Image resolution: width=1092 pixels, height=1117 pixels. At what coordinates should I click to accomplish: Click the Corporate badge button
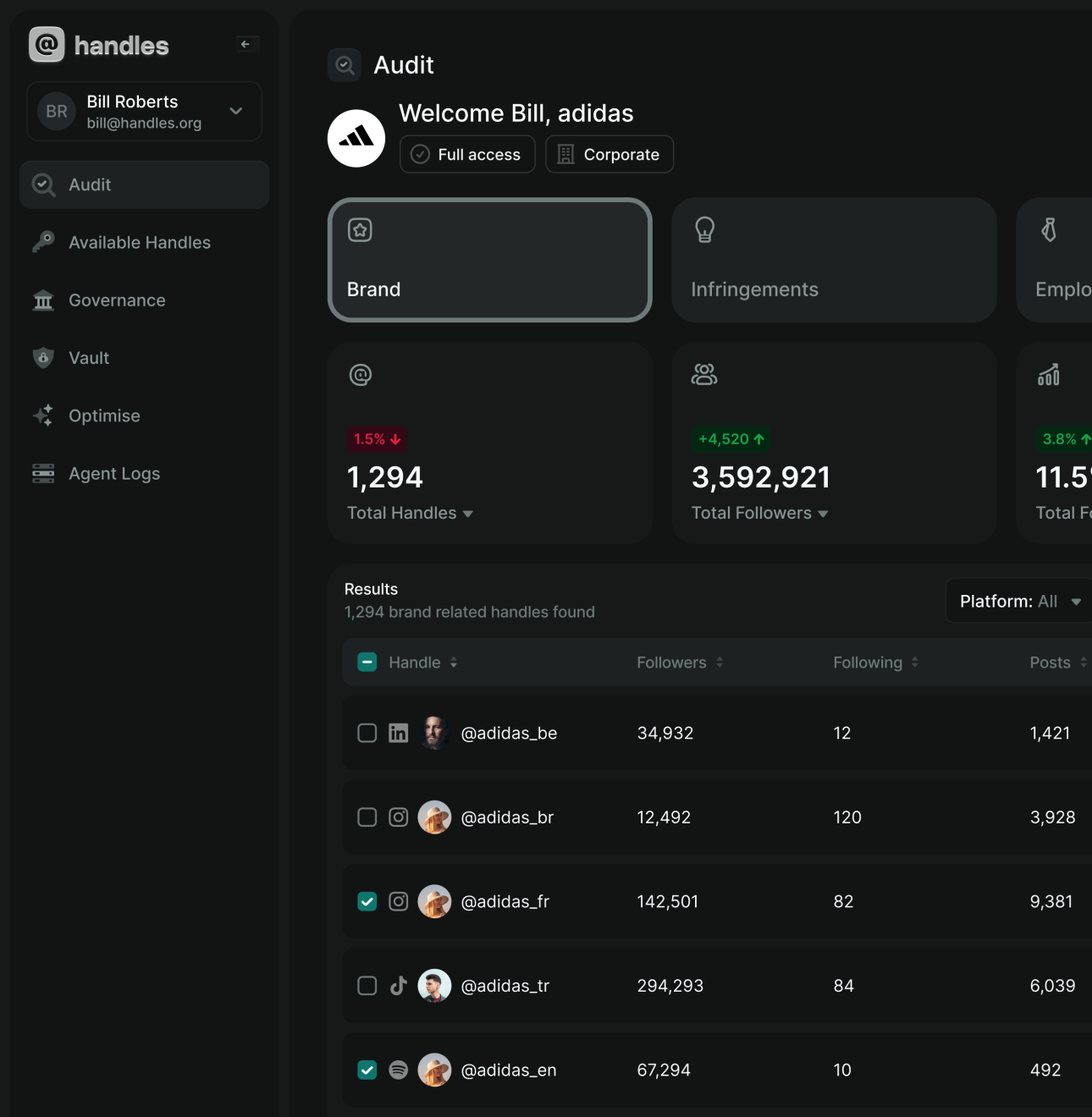point(609,155)
